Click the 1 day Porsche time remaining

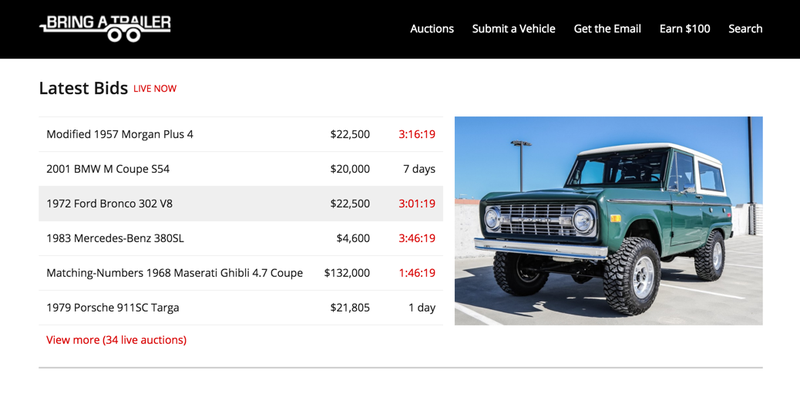tap(422, 307)
